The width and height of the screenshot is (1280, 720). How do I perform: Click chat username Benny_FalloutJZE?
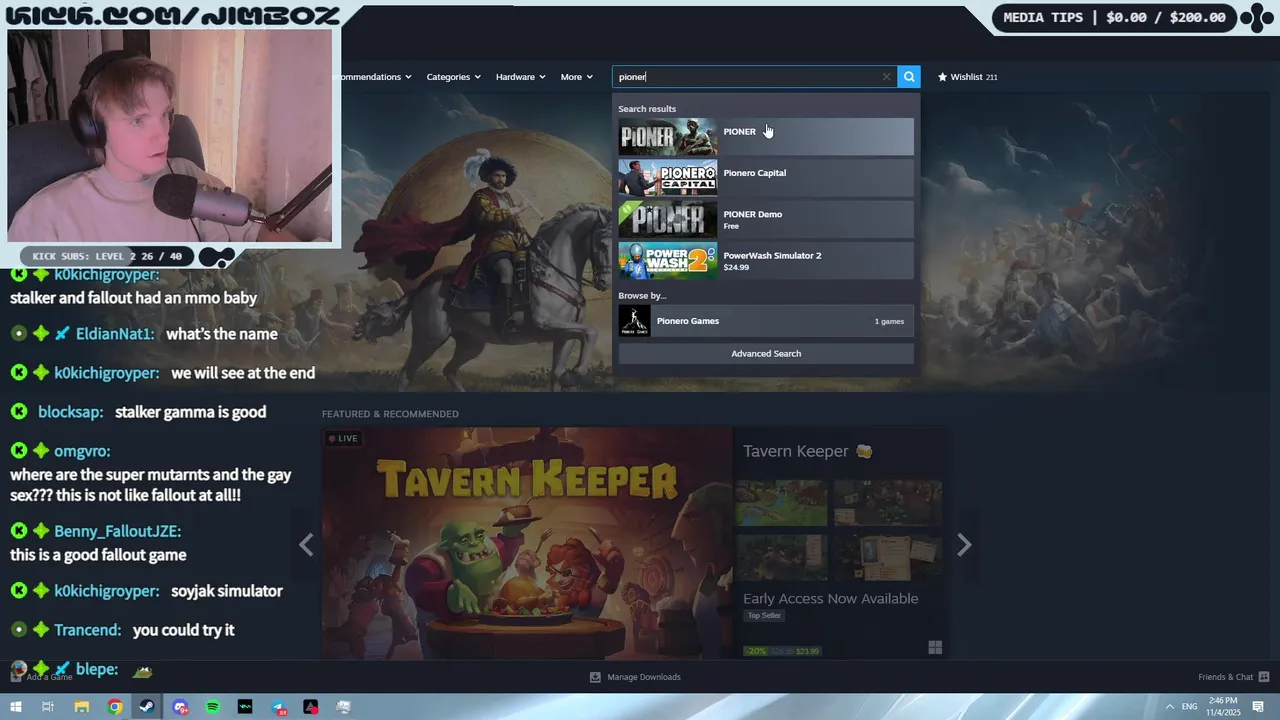tap(117, 531)
